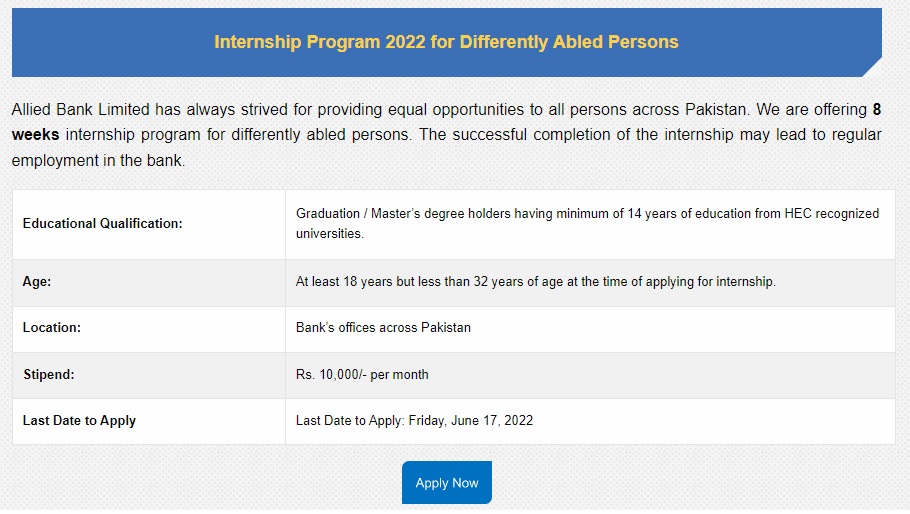Click the bold '8 weeks' text
The height and width of the screenshot is (514, 910).
pos(35,134)
